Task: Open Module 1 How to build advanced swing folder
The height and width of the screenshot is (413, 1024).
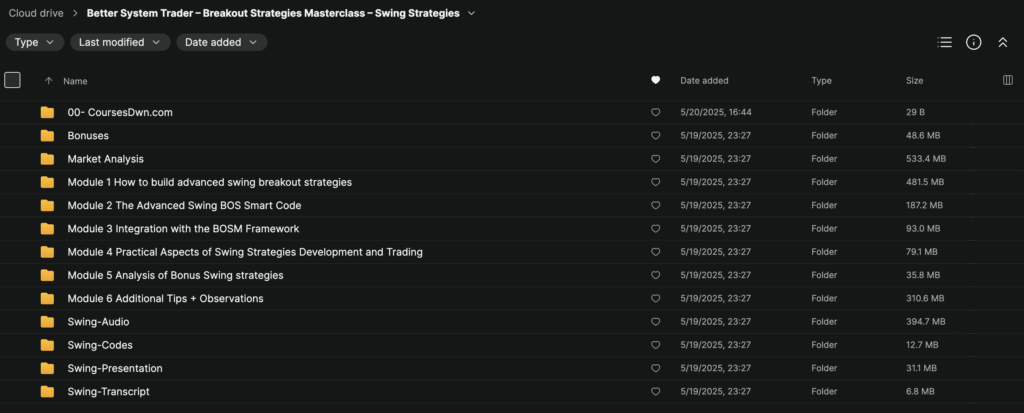Action: [210, 182]
